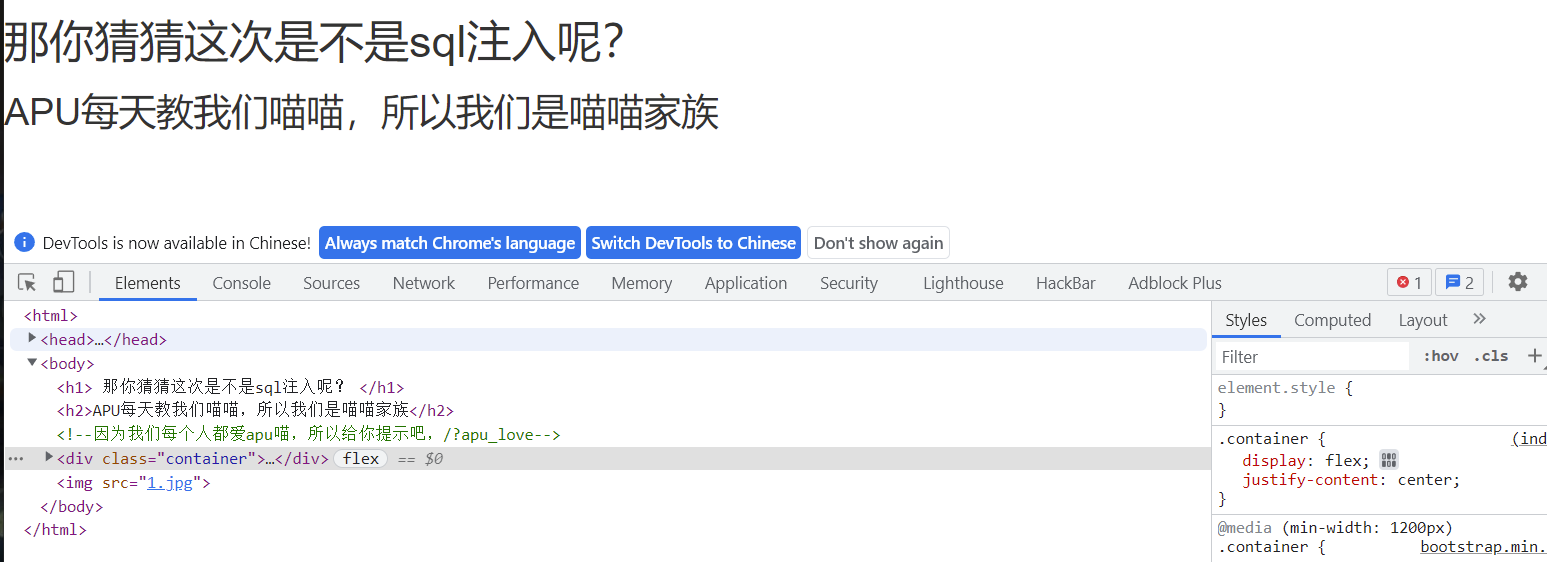Image resolution: width=1547 pixels, height=562 pixels.
Task: Toggle the device toolbar icon
Action: [x=64, y=283]
